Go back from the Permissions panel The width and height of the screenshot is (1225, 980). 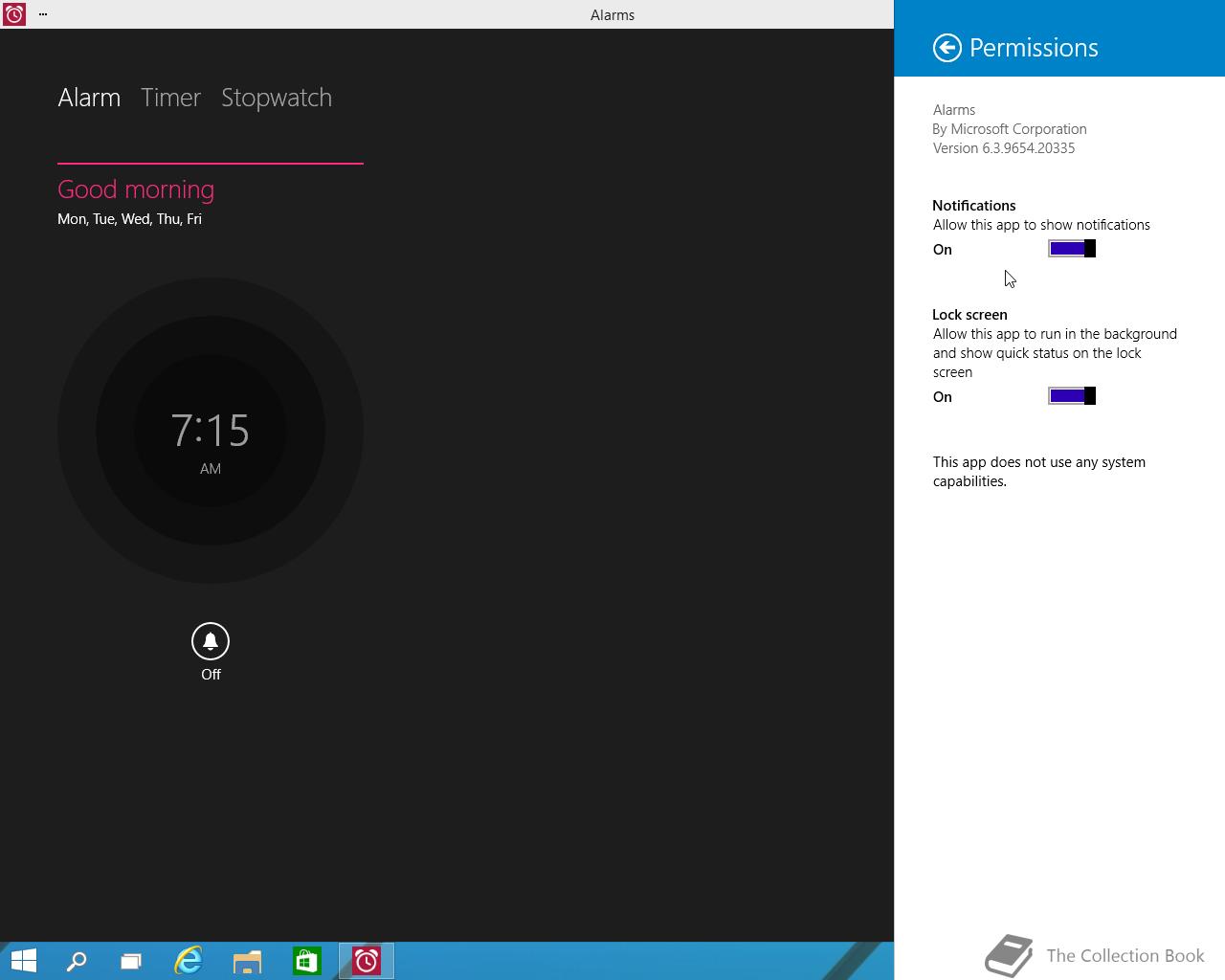point(947,48)
